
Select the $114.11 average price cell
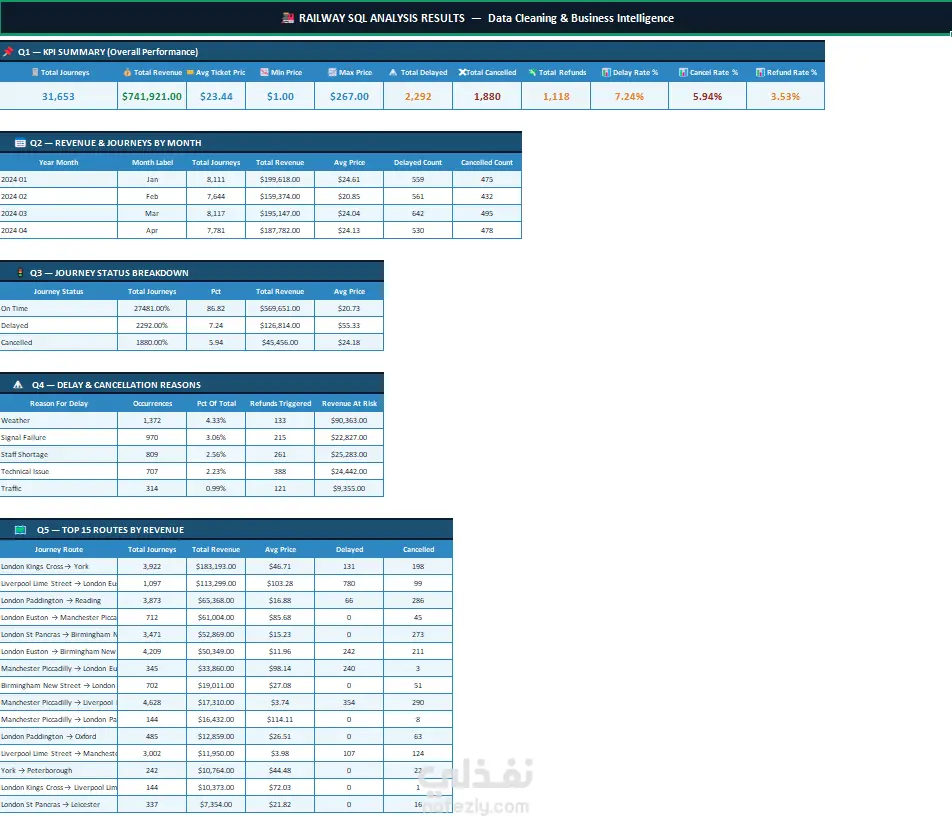point(280,719)
